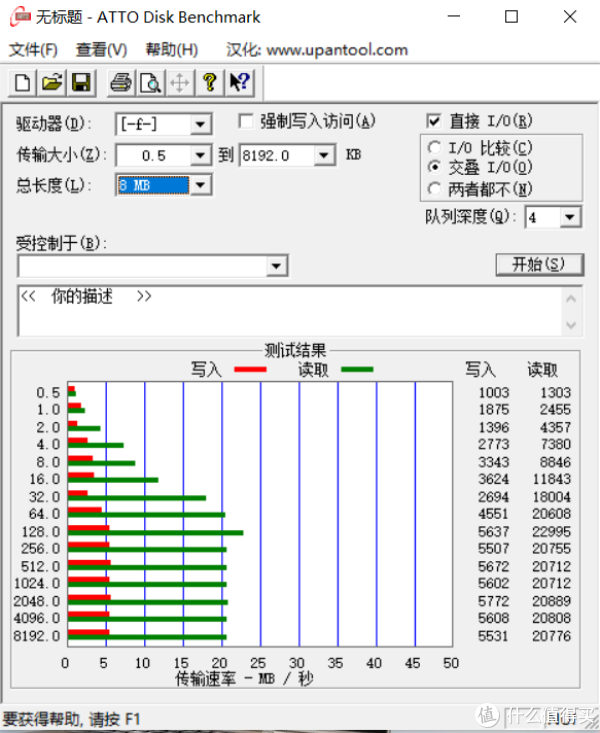The image size is (600, 733).
Task: Click the move crosshair toolbar icon
Action: 180,83
